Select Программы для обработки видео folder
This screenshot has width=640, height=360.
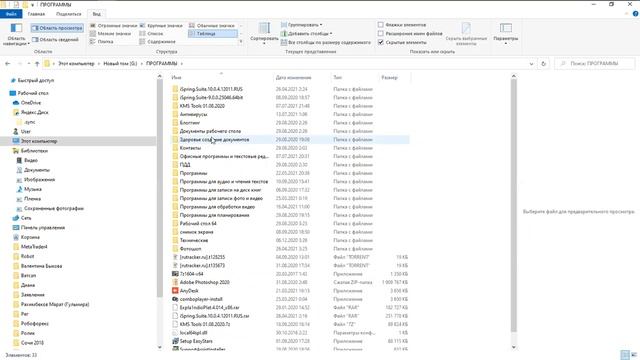tap(217, 207)
